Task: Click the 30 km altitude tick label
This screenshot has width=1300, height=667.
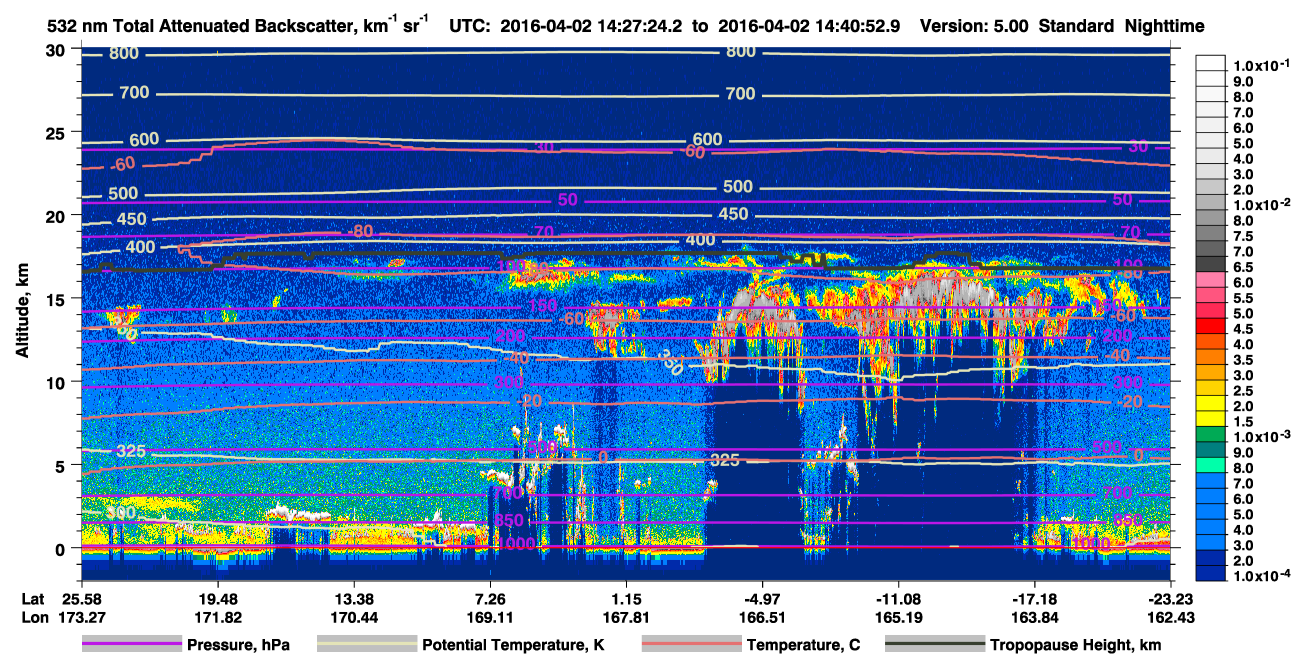Action: 56,50
